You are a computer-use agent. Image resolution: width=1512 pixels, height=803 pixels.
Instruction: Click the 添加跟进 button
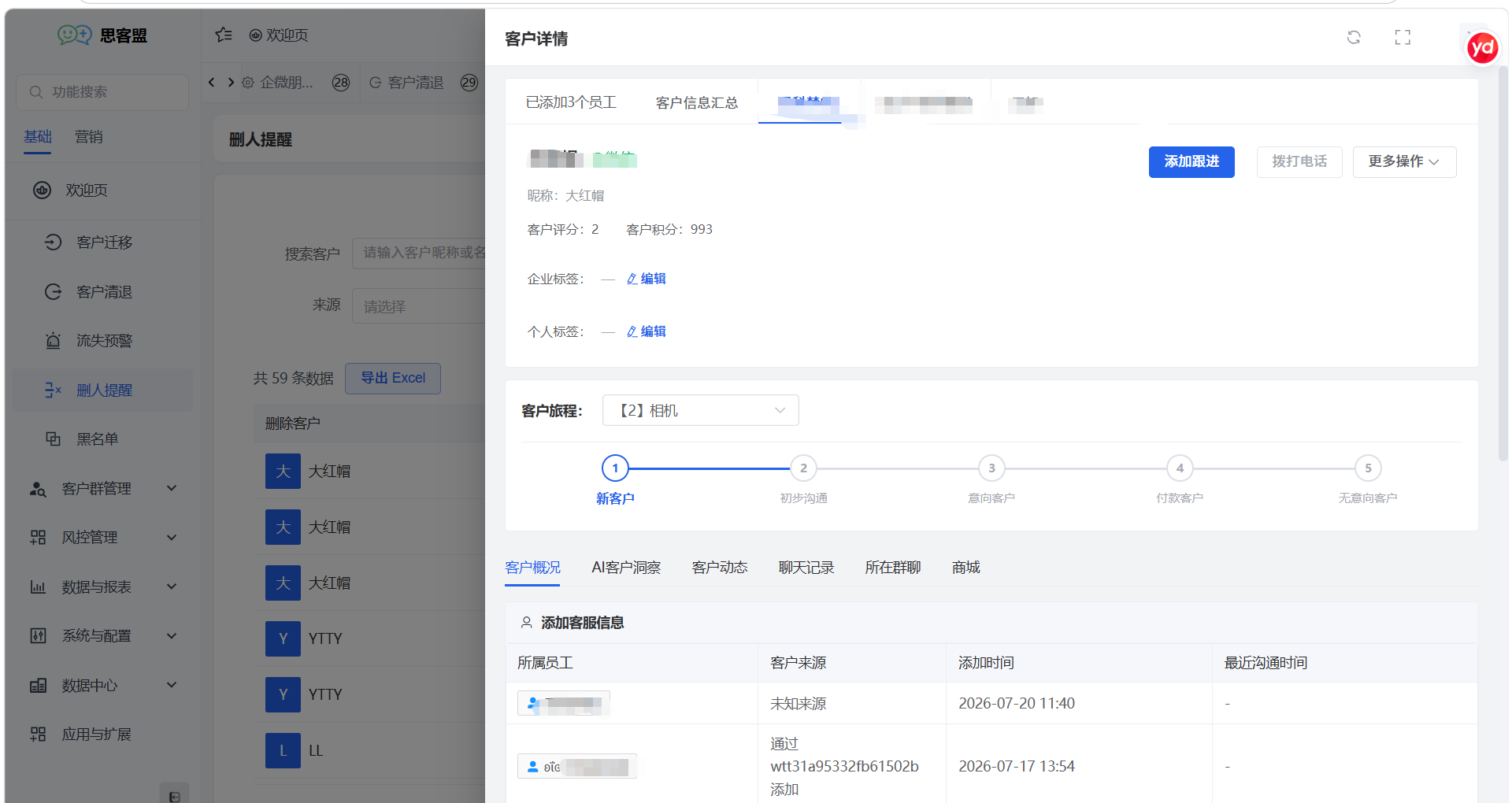tap(1191, 161)
